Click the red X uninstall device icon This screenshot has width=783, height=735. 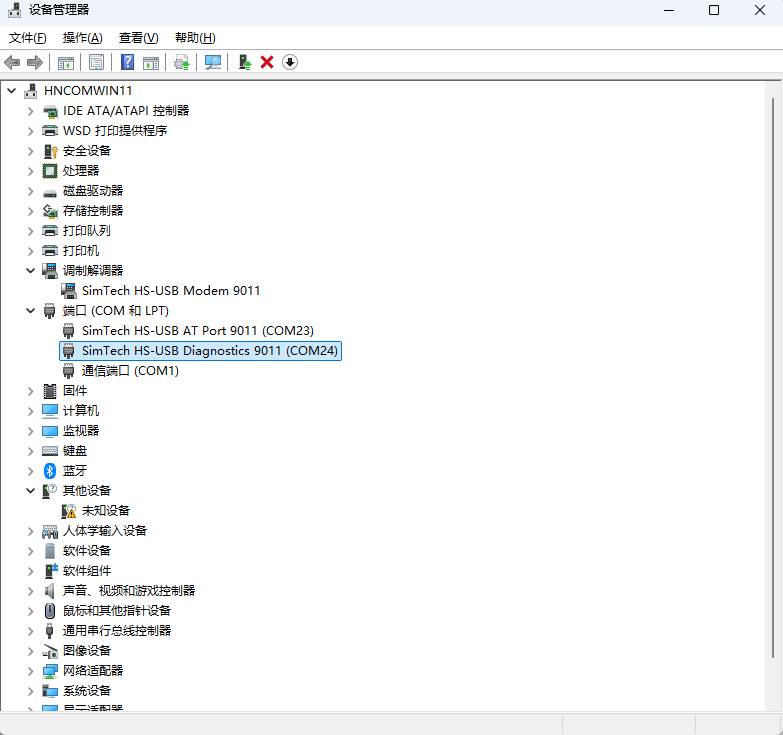coord(267,62)
